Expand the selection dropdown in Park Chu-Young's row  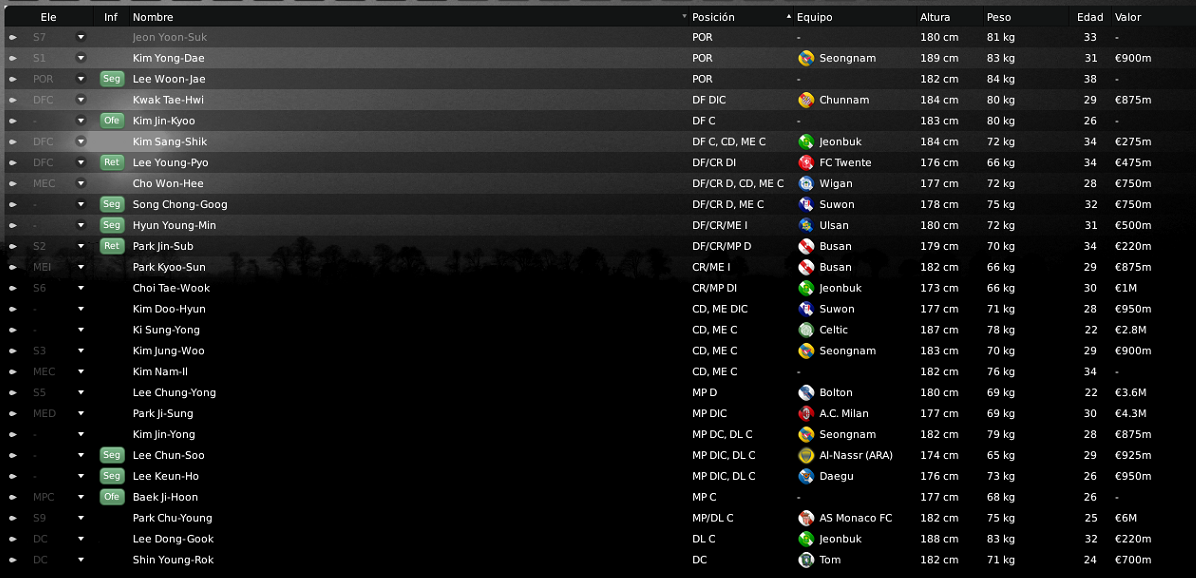pyautogui.click(x=81, y=518)
